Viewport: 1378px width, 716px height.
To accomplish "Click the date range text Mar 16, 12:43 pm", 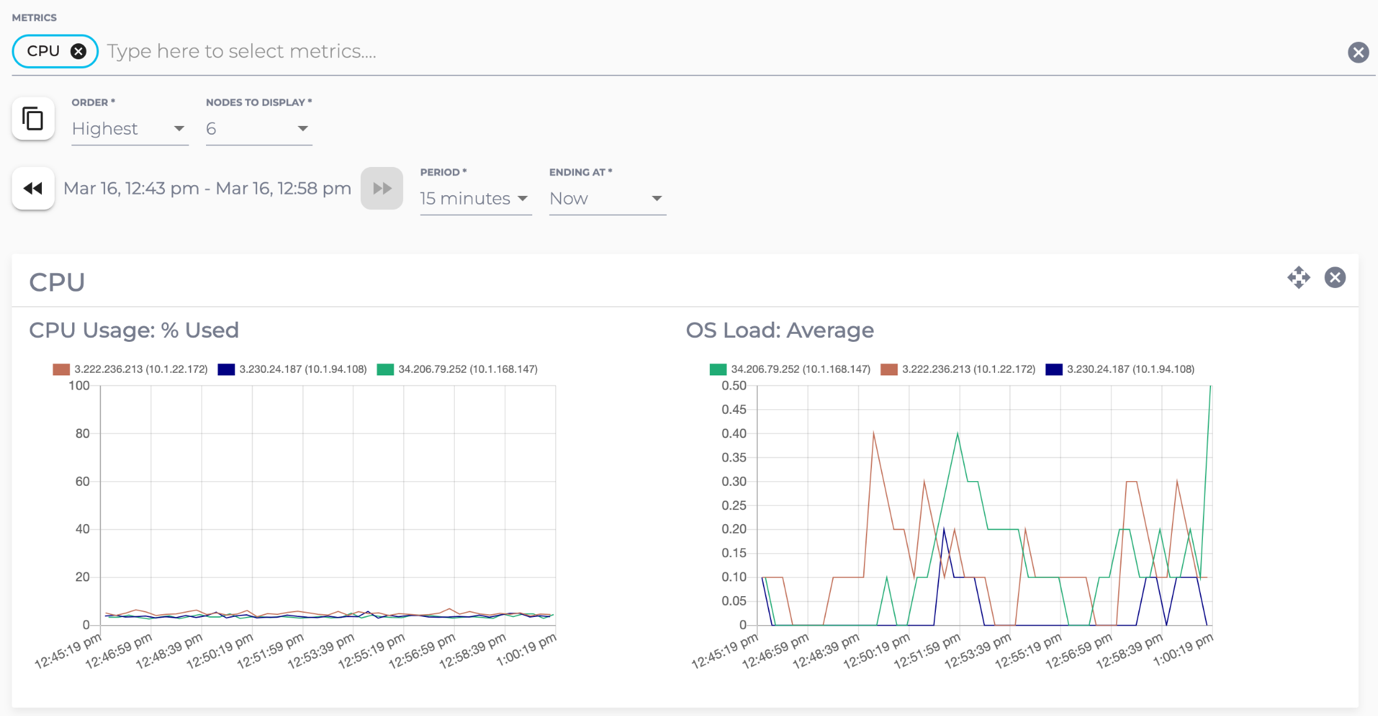I will [x=207, y=188].
